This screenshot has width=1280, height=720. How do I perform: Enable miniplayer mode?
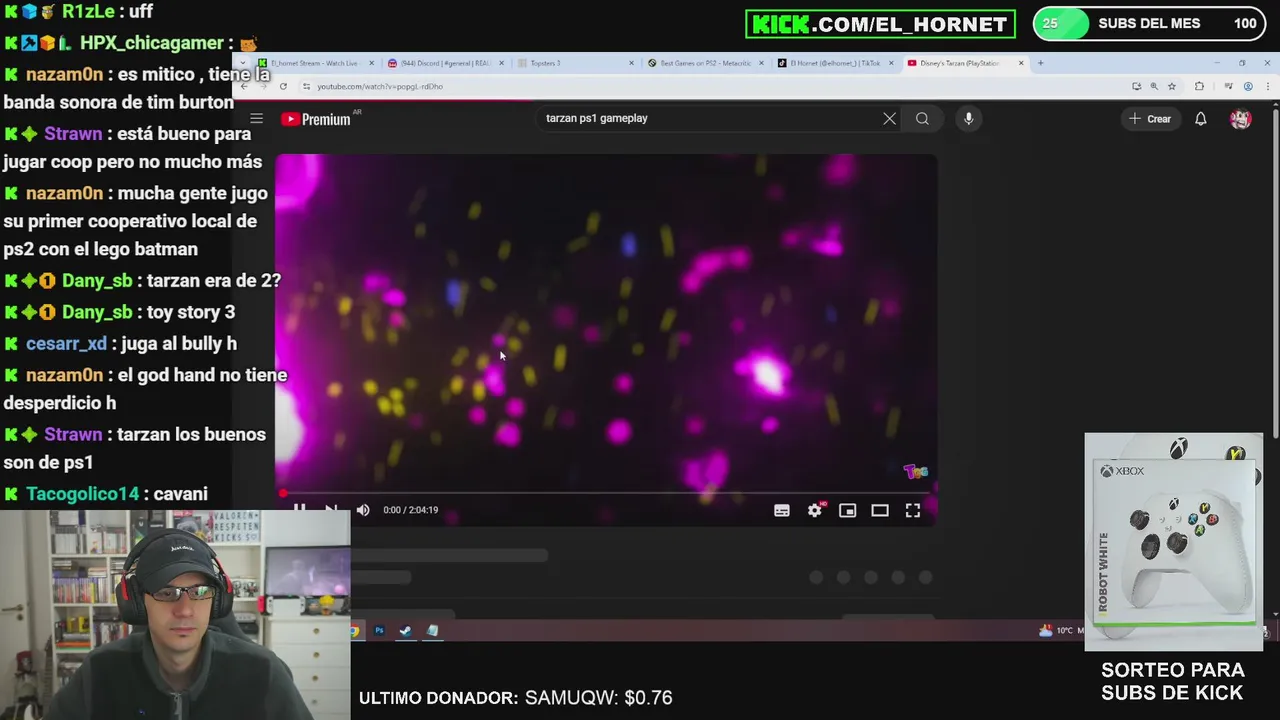pos(847,510)
